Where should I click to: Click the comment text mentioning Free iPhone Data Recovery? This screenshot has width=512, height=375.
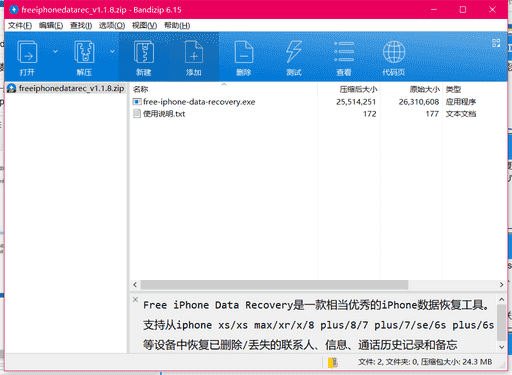click(x=316, y=305)
